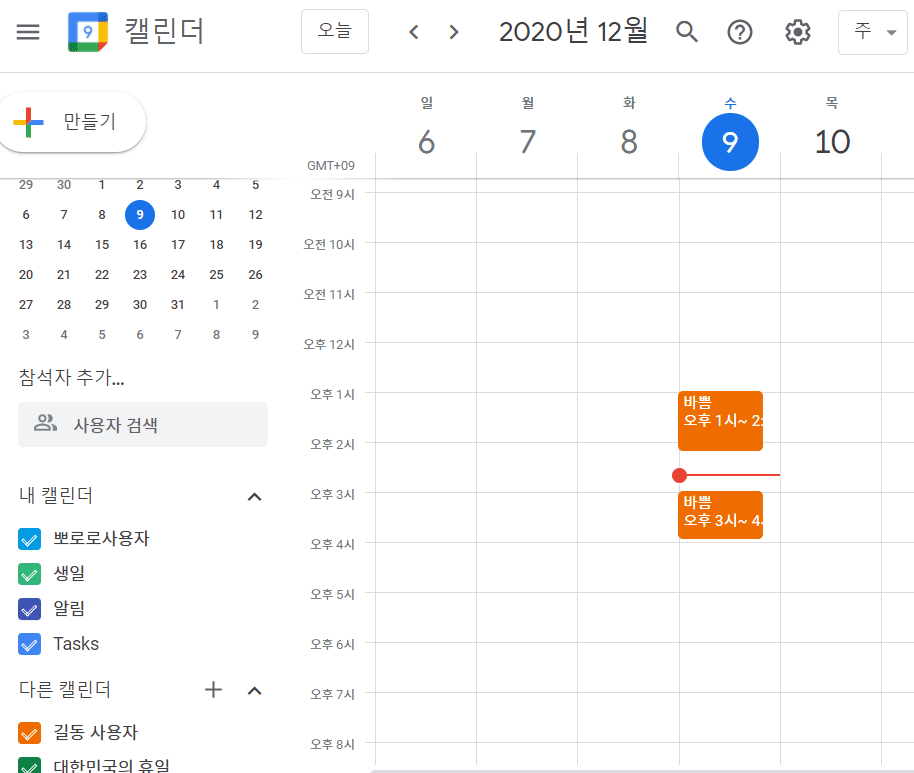The width and height of the screenshot is (914, 773).
Task: Select 19 in the mini calendar
Action: click(255, 245)
